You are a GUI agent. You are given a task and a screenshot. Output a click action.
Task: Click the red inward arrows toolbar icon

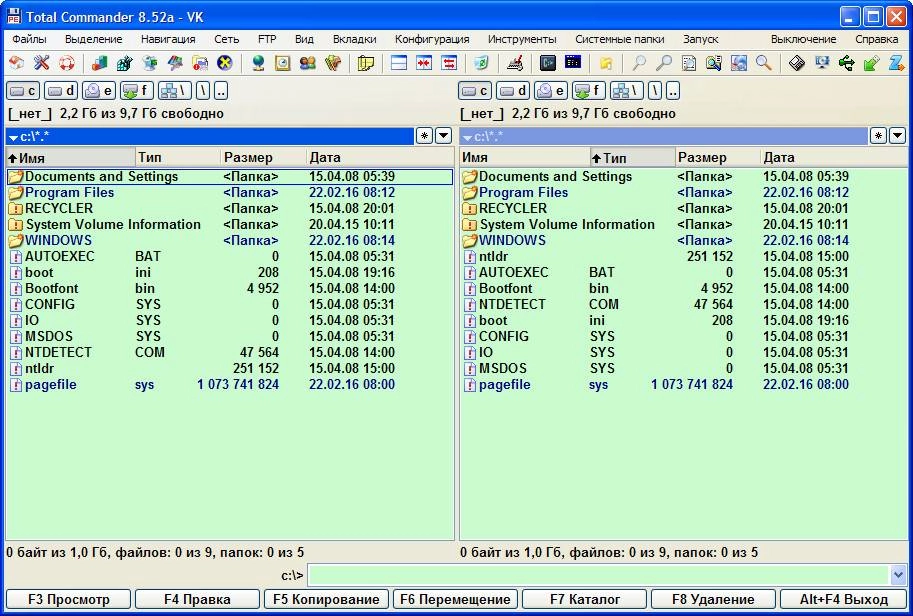424,62
